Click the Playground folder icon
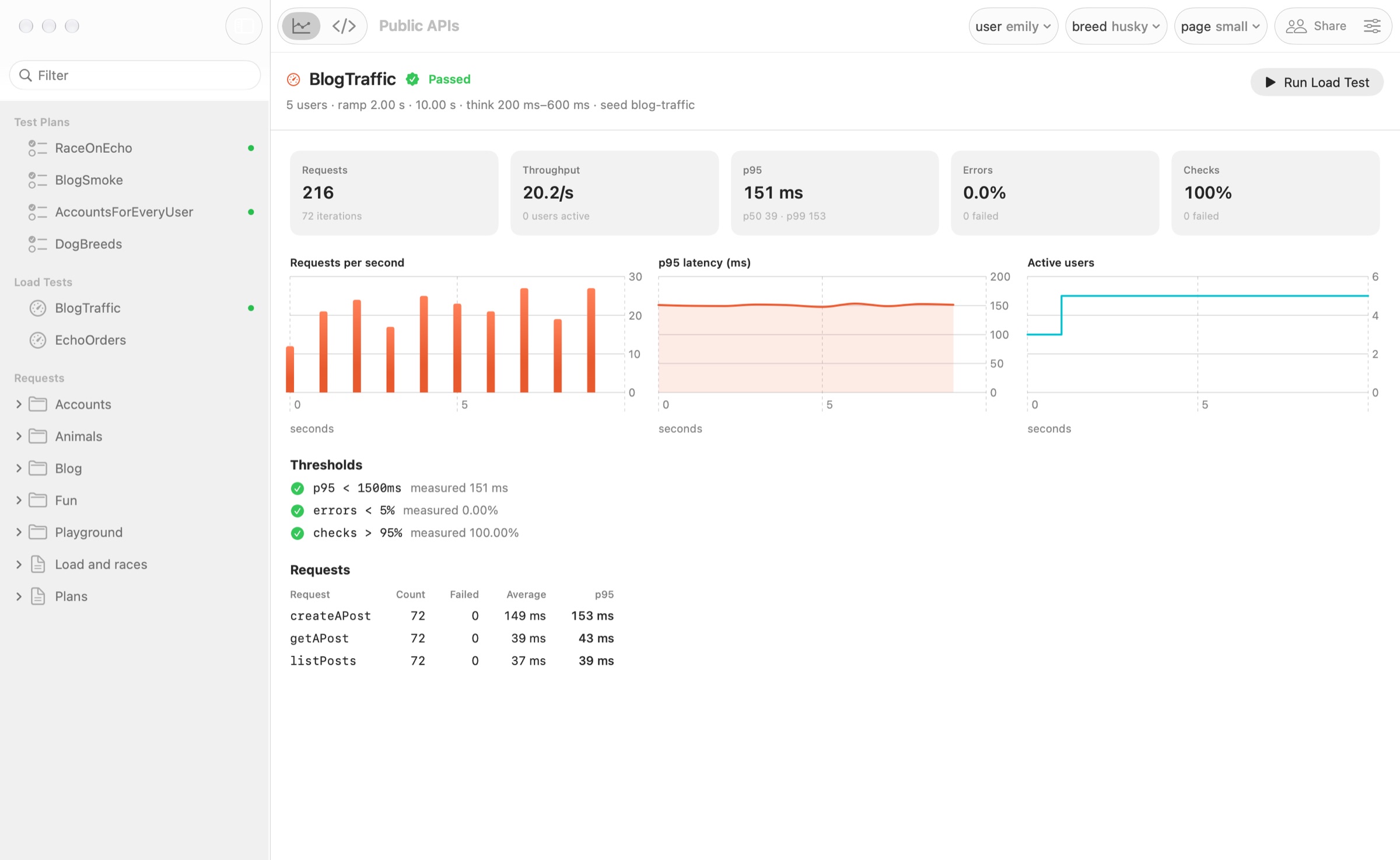 pyautogui.click(x=38, y=532)
